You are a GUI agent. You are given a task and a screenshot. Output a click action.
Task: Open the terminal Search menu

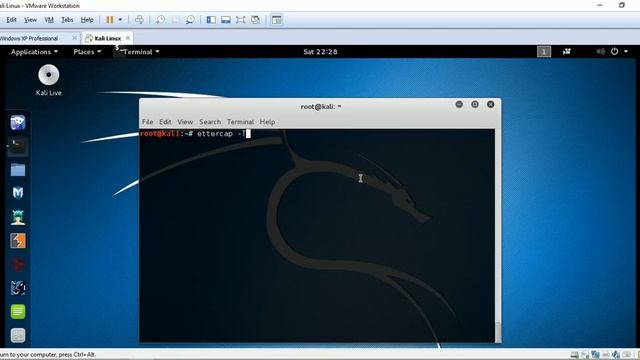point(210,122)
